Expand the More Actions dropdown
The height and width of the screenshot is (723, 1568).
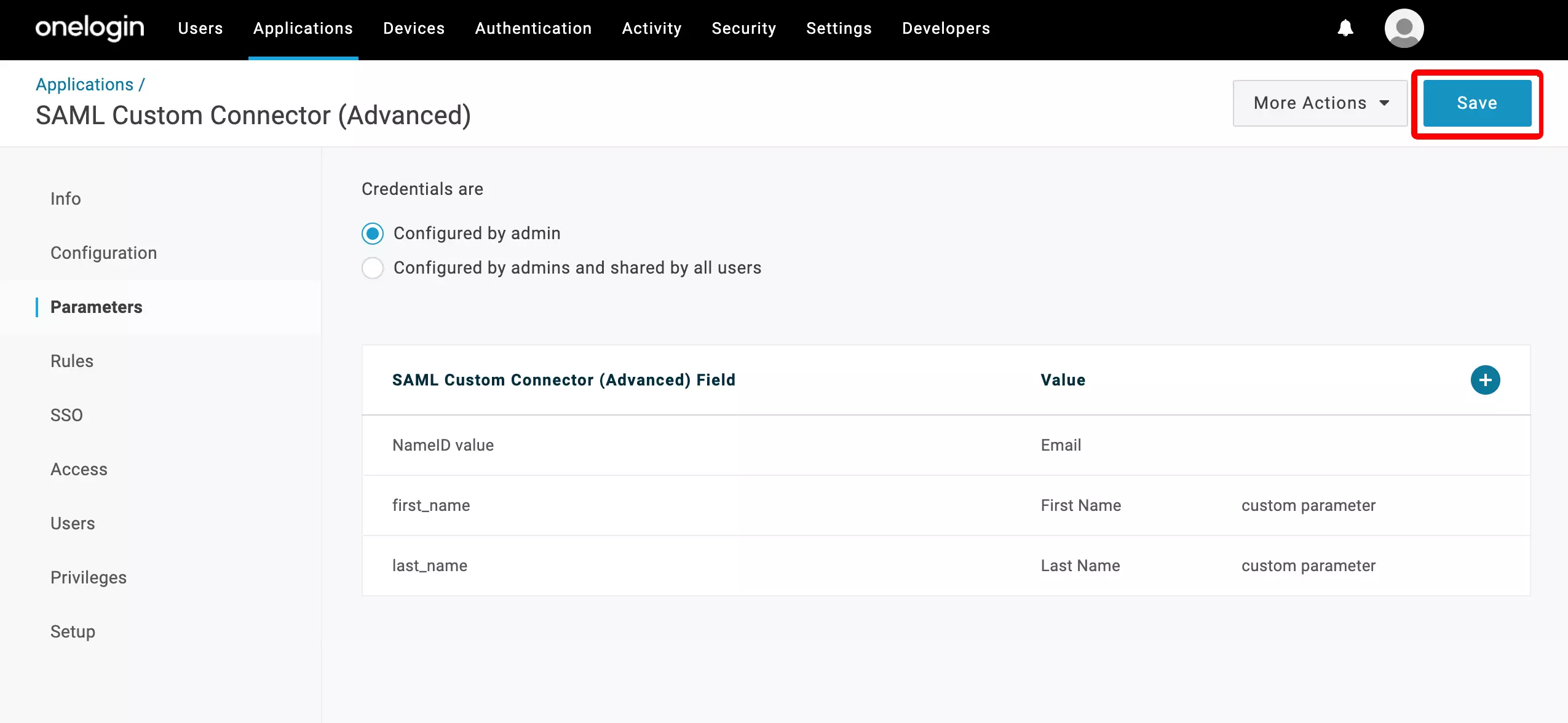pos(1320,103)
